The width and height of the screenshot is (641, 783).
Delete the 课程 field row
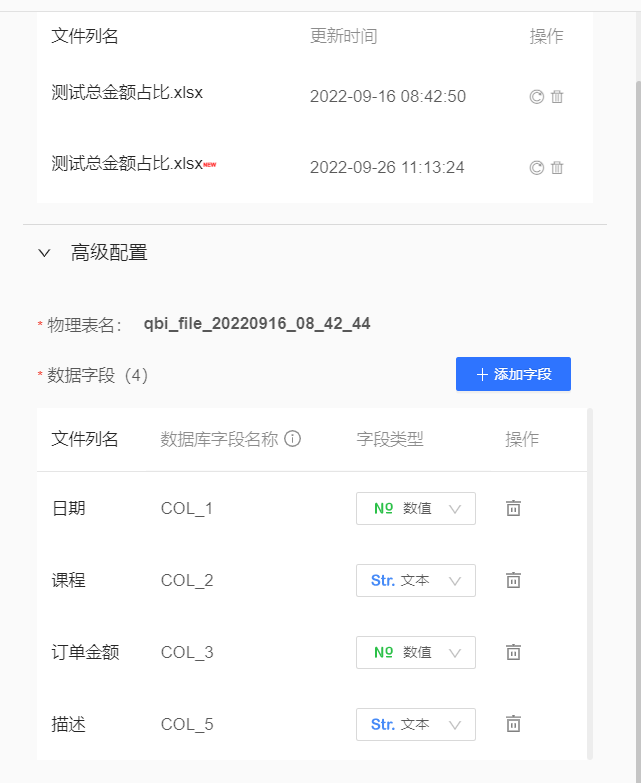tap(513, 580)
